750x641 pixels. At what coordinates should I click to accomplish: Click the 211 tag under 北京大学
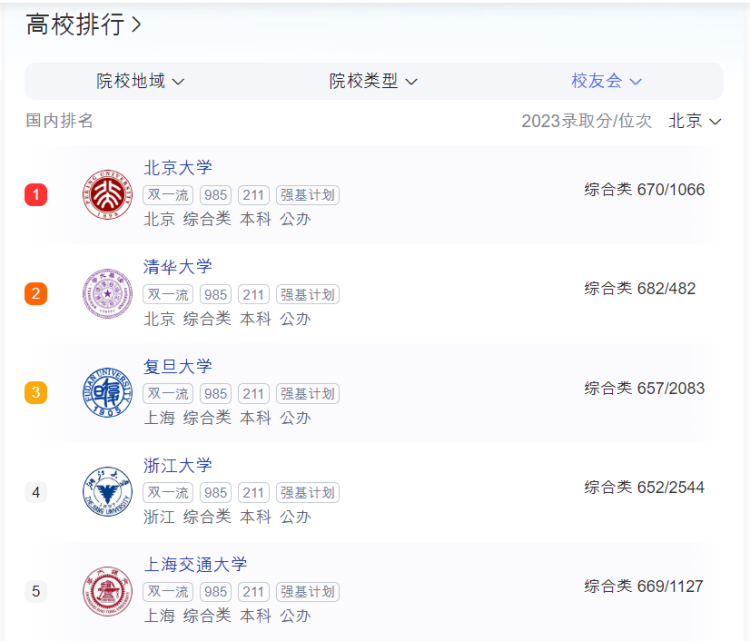(x=254, y=195)
